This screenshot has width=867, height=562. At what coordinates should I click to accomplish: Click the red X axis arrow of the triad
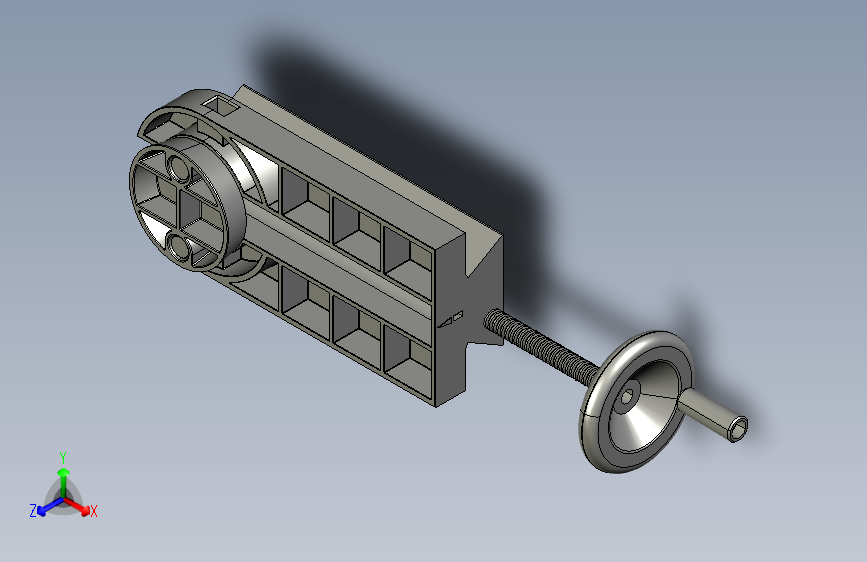pyautogui.click(x=77, y=506)
